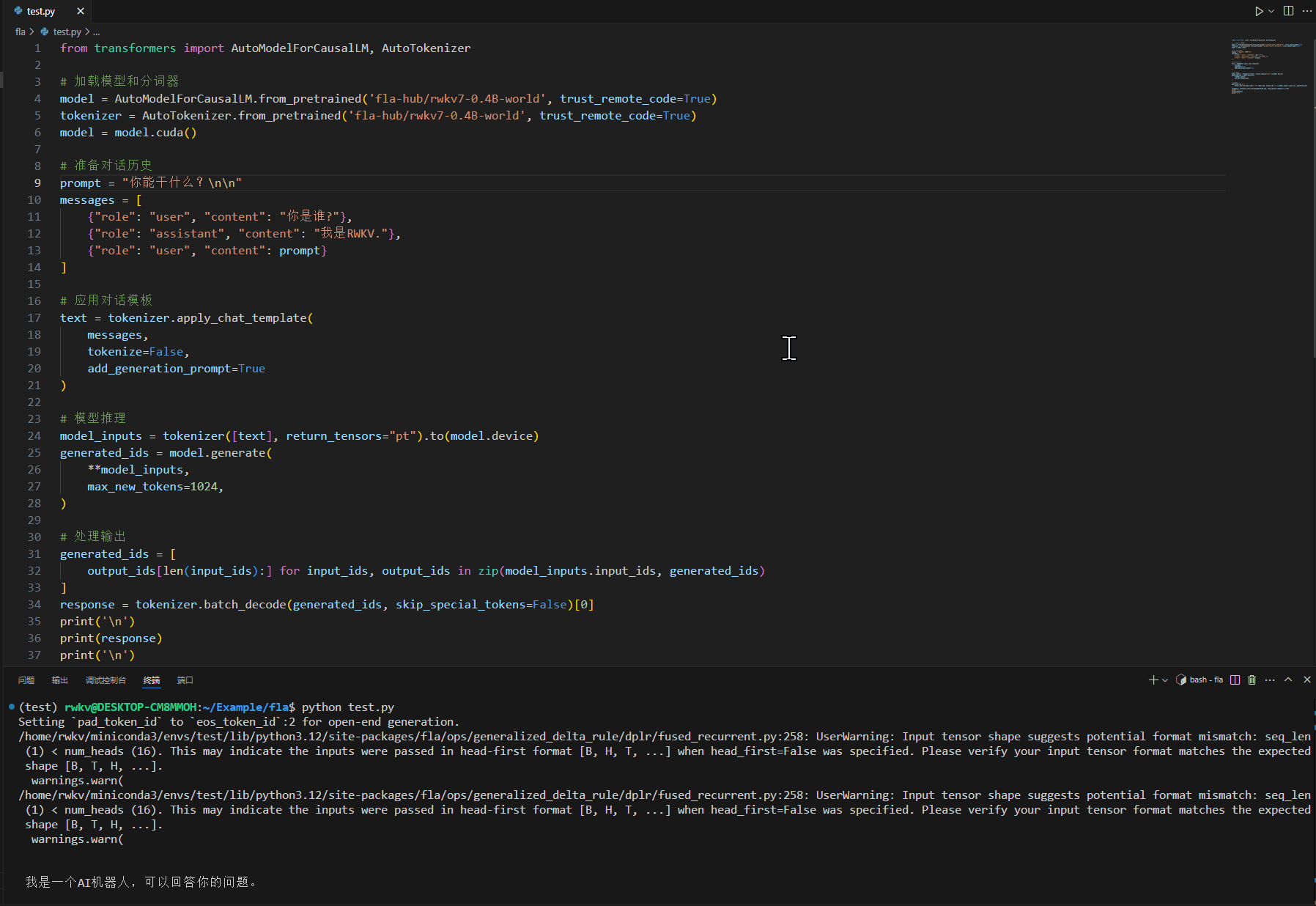The image size is (1316, 906).
Task: Click 'skip_special_tokens=False' on line 34
Action: (x=481, y=605)
